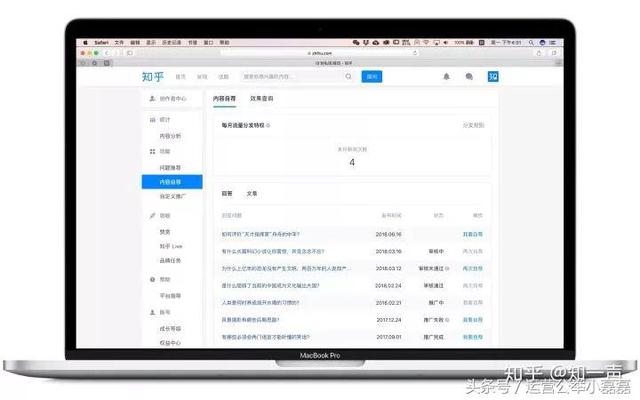The image size is (640, 400).
Task: Open the Apple menu icon
Action: point(86,43)
